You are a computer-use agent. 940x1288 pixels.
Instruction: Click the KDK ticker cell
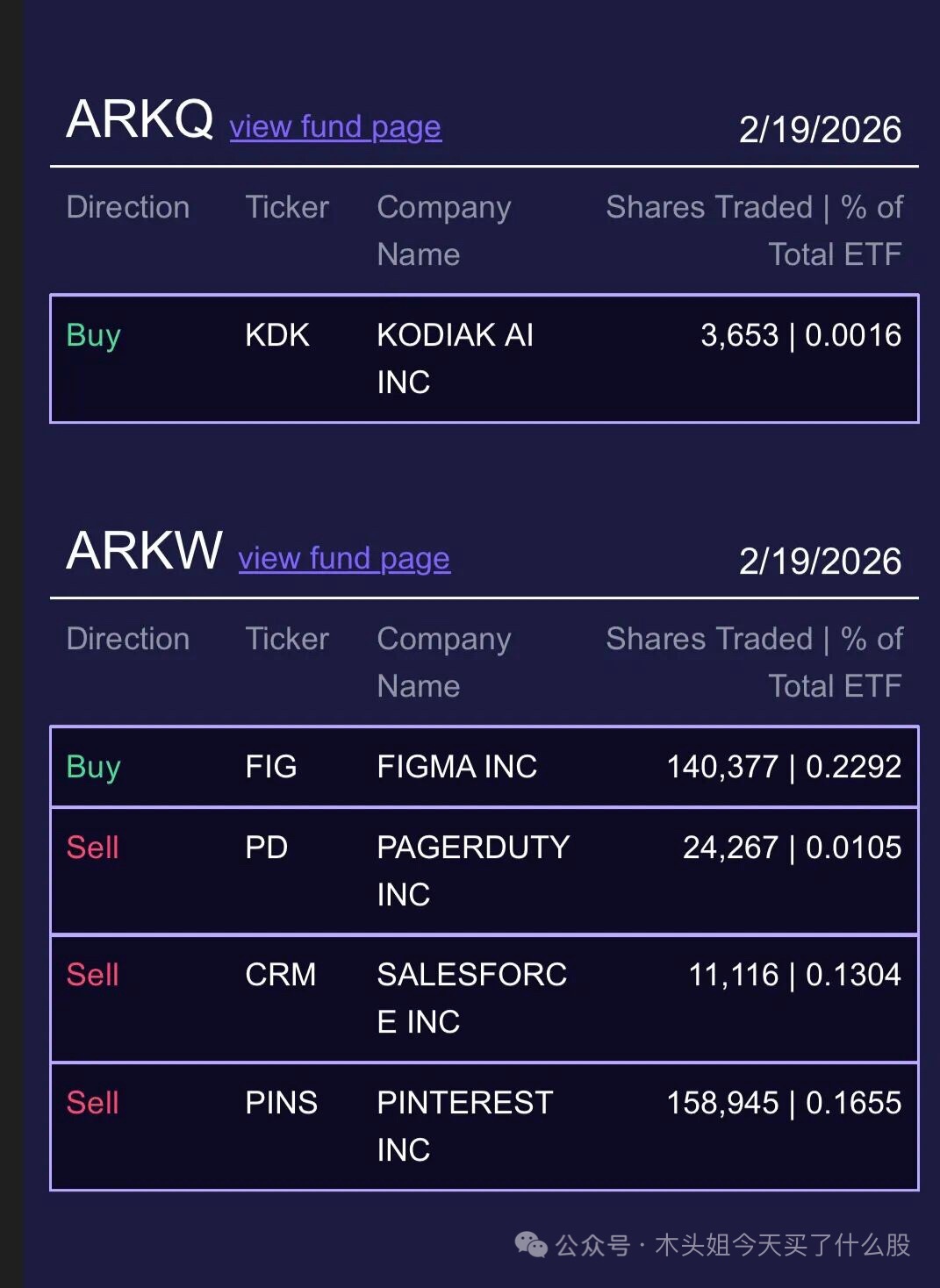(276, 335)
